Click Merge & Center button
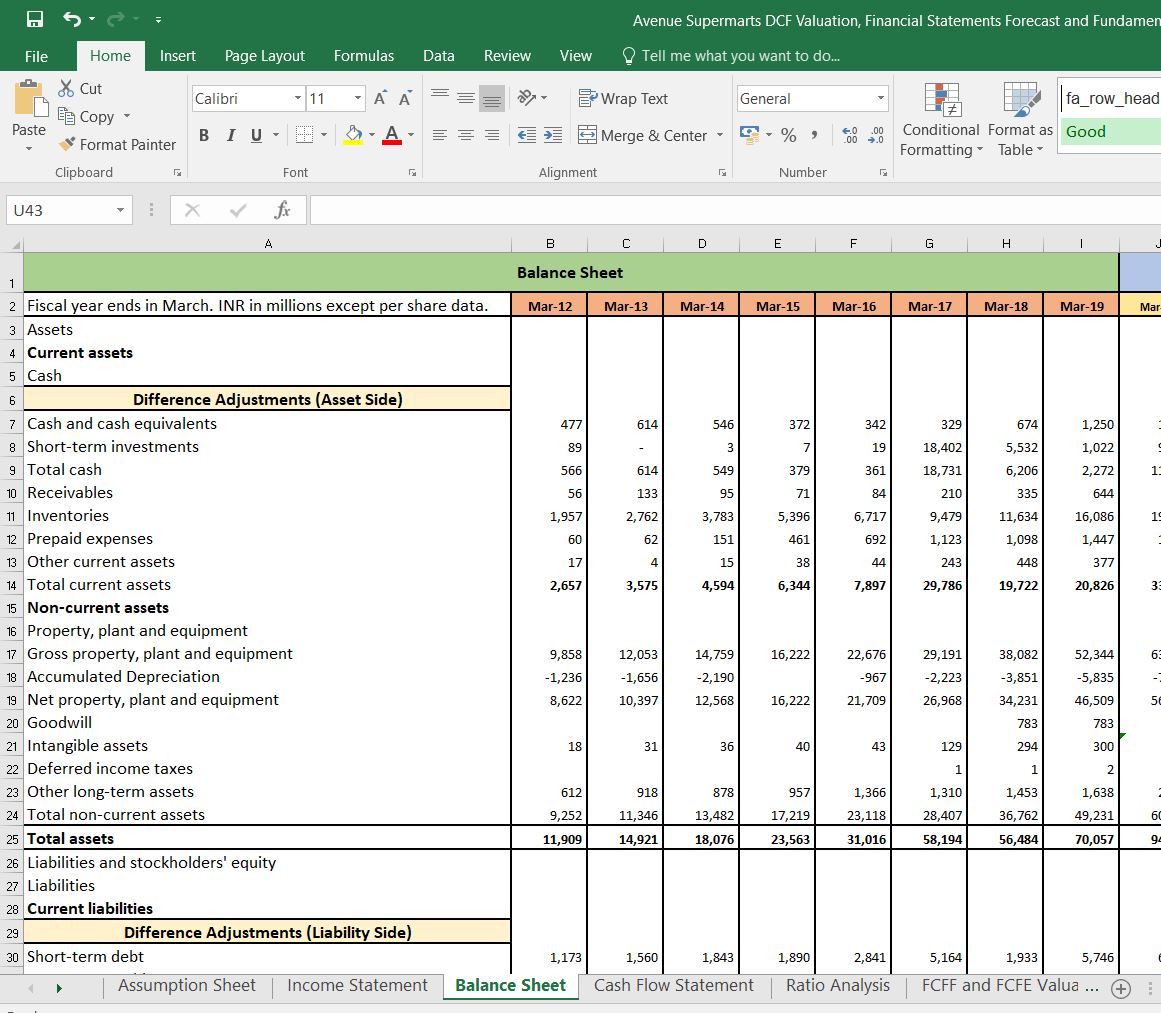1161x1013 pixels. tap(643, 136)
